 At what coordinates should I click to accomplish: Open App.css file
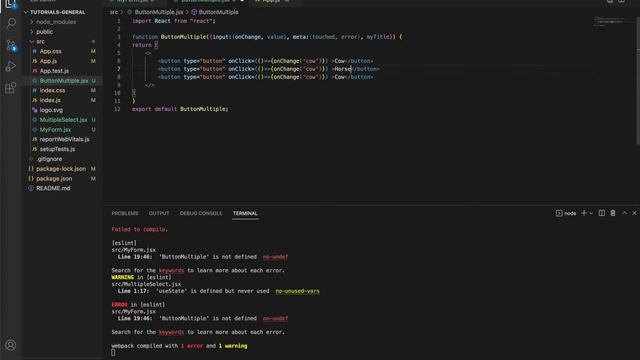click(51, 51)
